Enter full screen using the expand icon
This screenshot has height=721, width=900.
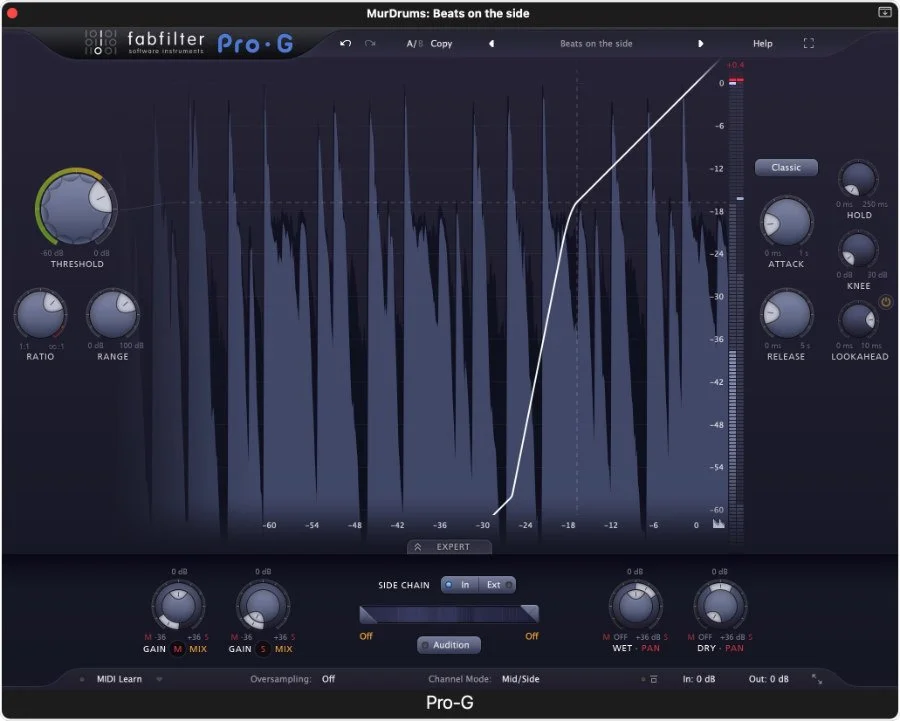point(808,43)
